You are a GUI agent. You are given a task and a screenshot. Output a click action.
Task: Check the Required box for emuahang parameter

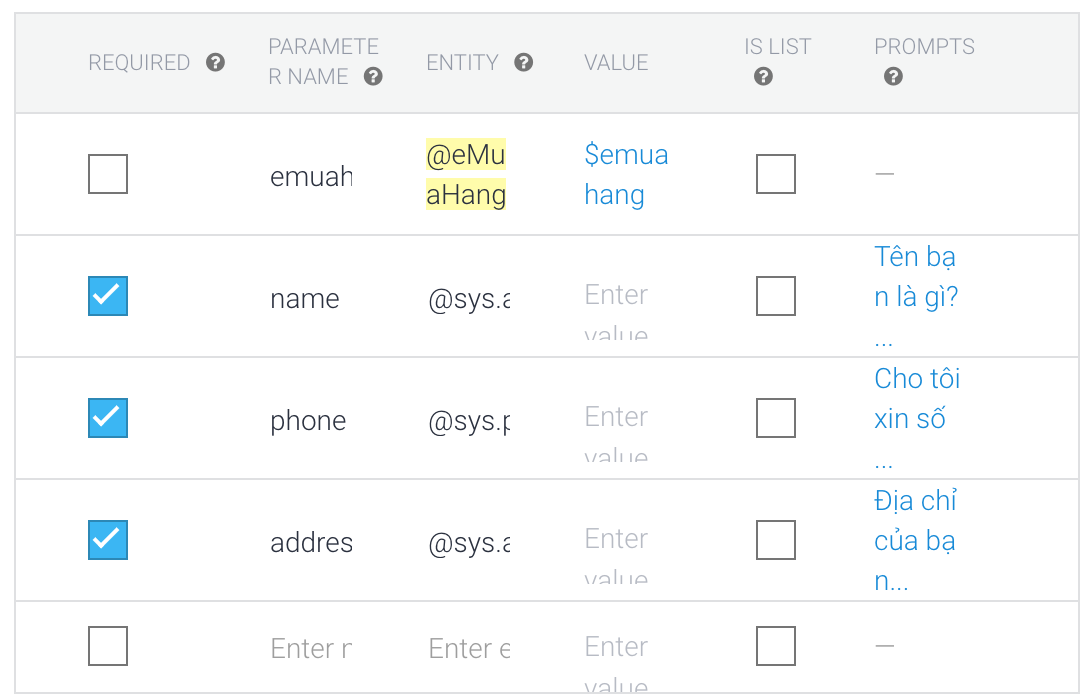108,174
